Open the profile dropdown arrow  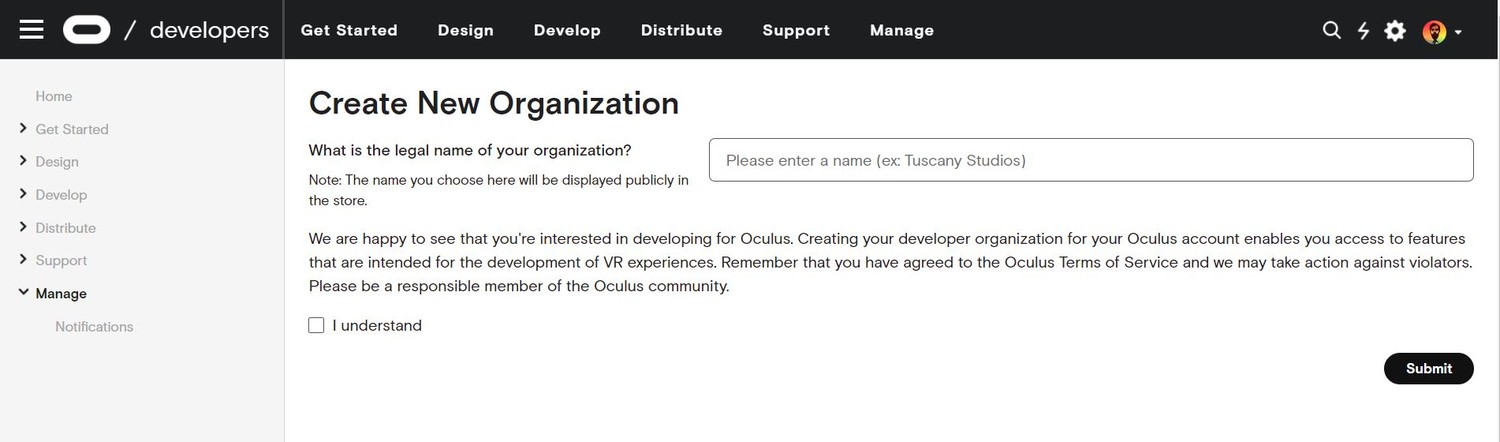[1458, 33]
